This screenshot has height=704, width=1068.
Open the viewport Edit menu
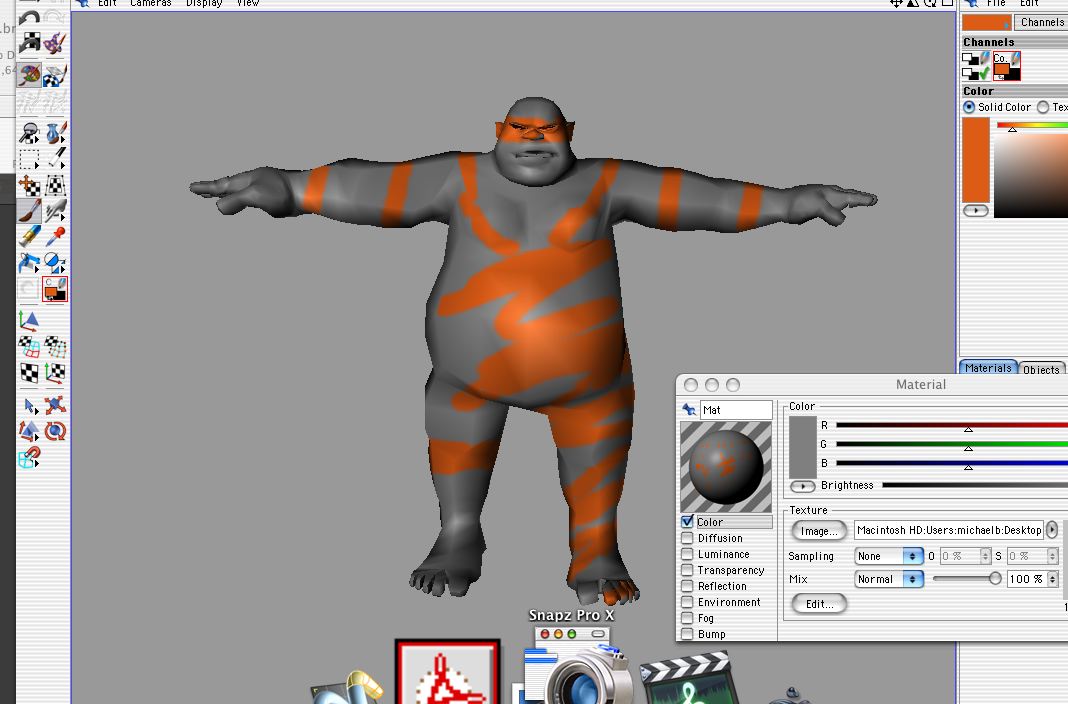coord(107,3)
